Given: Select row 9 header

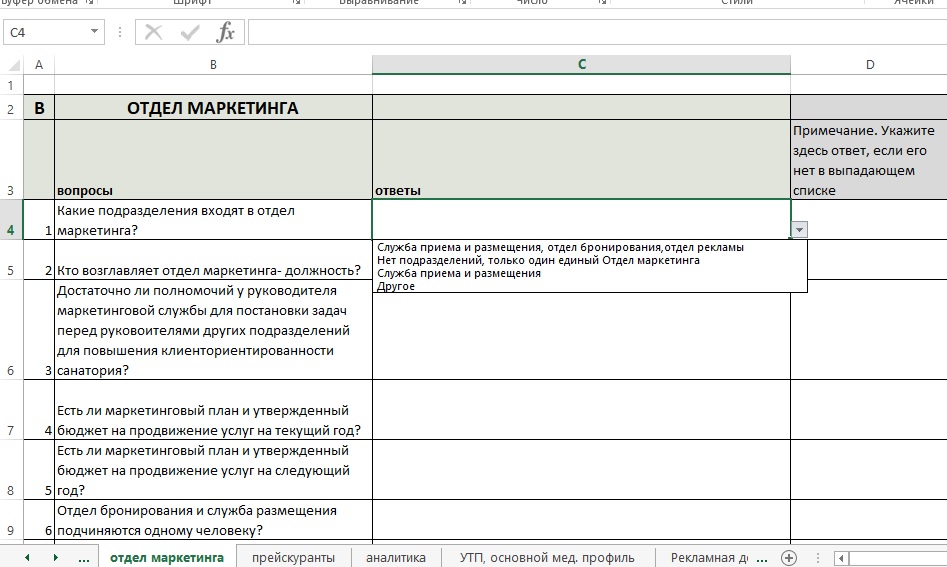Looking at the screenshot, I should [x=11, y=521].
